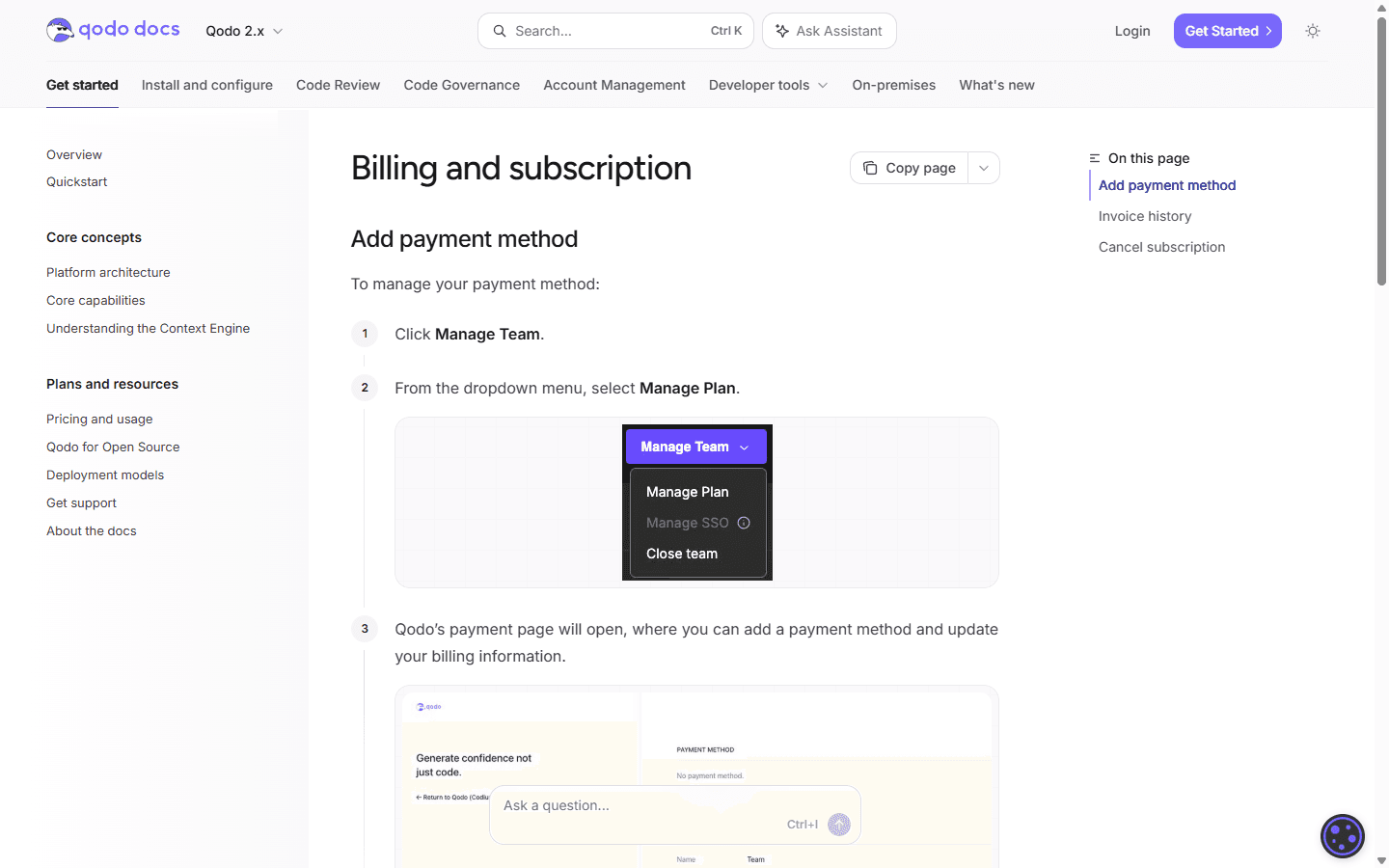Open the Code Governance tab
Screen dimensions: 1389x868
462,85
